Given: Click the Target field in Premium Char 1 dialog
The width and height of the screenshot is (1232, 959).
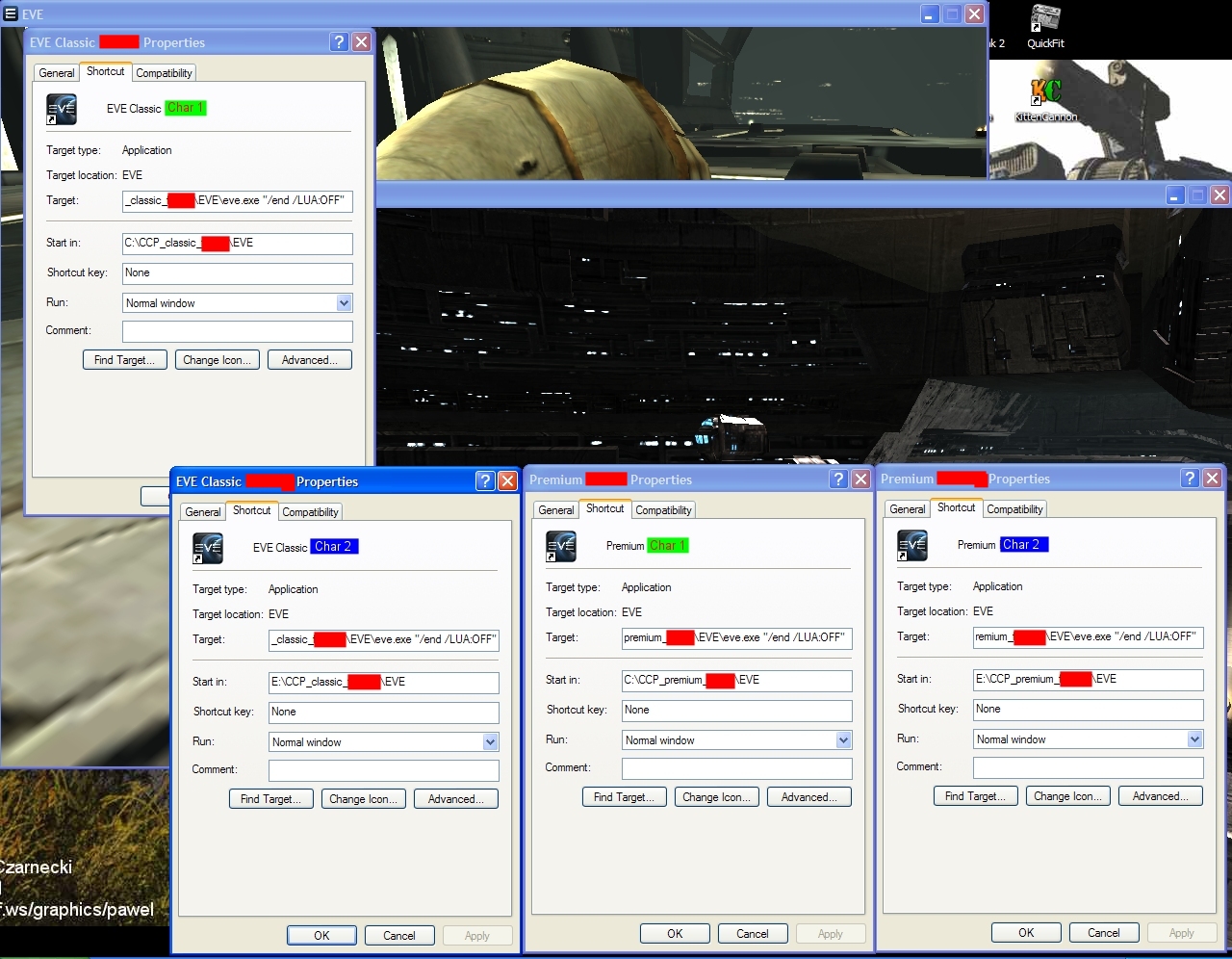Looking at the screenshot, I should coord(737,638).
